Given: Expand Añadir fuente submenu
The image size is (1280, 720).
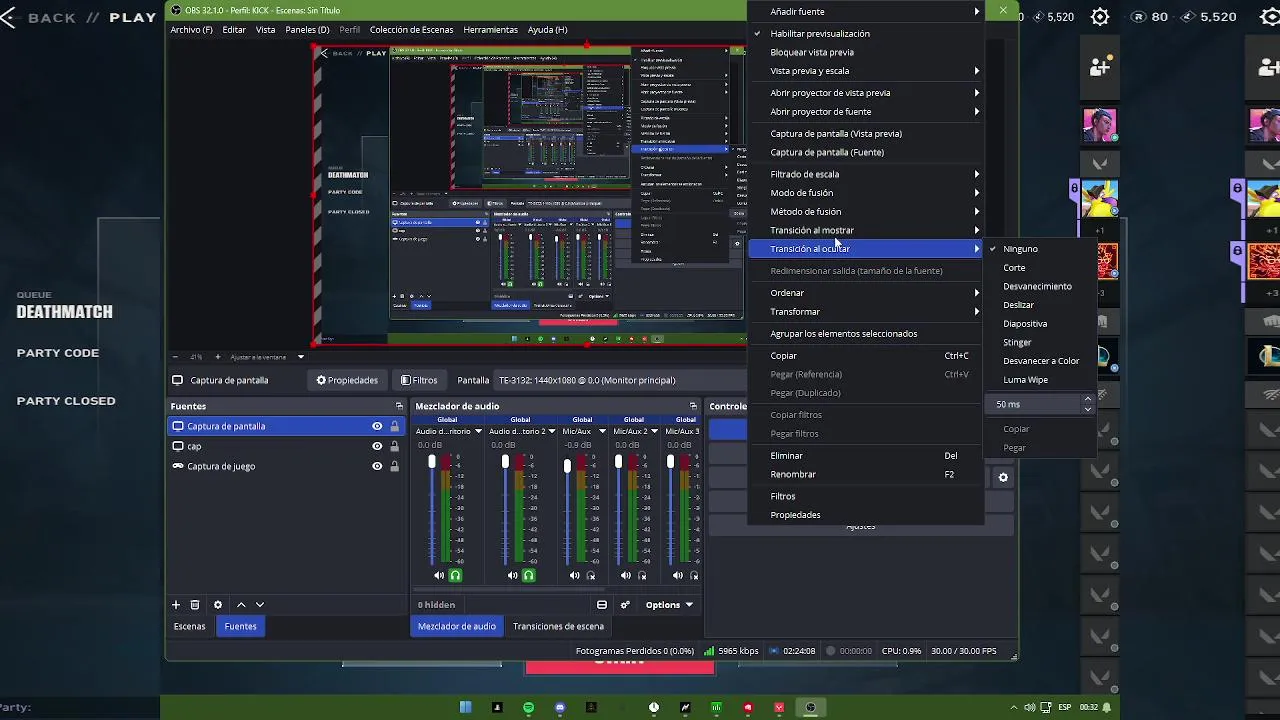Looking at the screenshot, I should (x=866, y=12).
